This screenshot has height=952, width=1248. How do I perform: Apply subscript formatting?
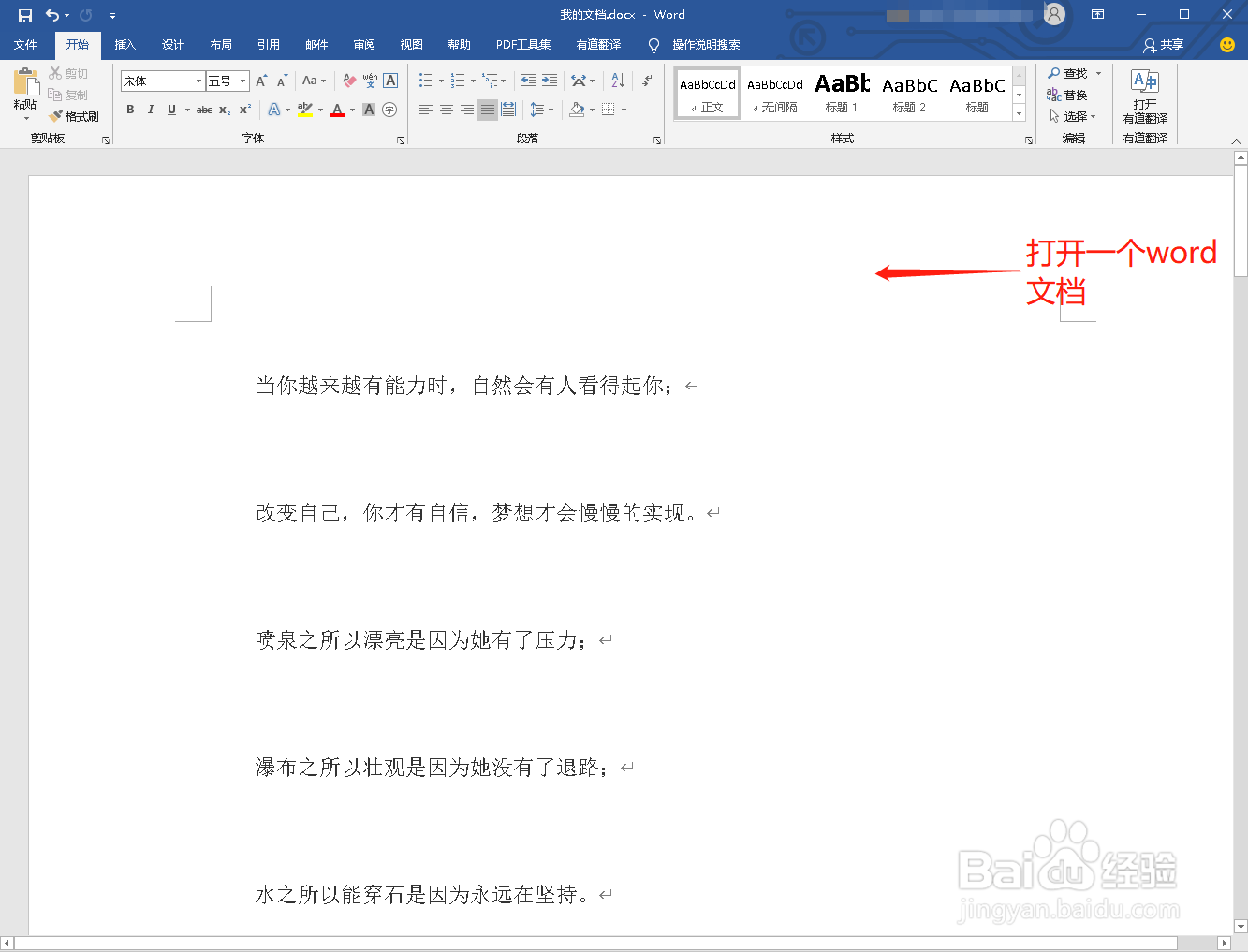tap(225, 110)
